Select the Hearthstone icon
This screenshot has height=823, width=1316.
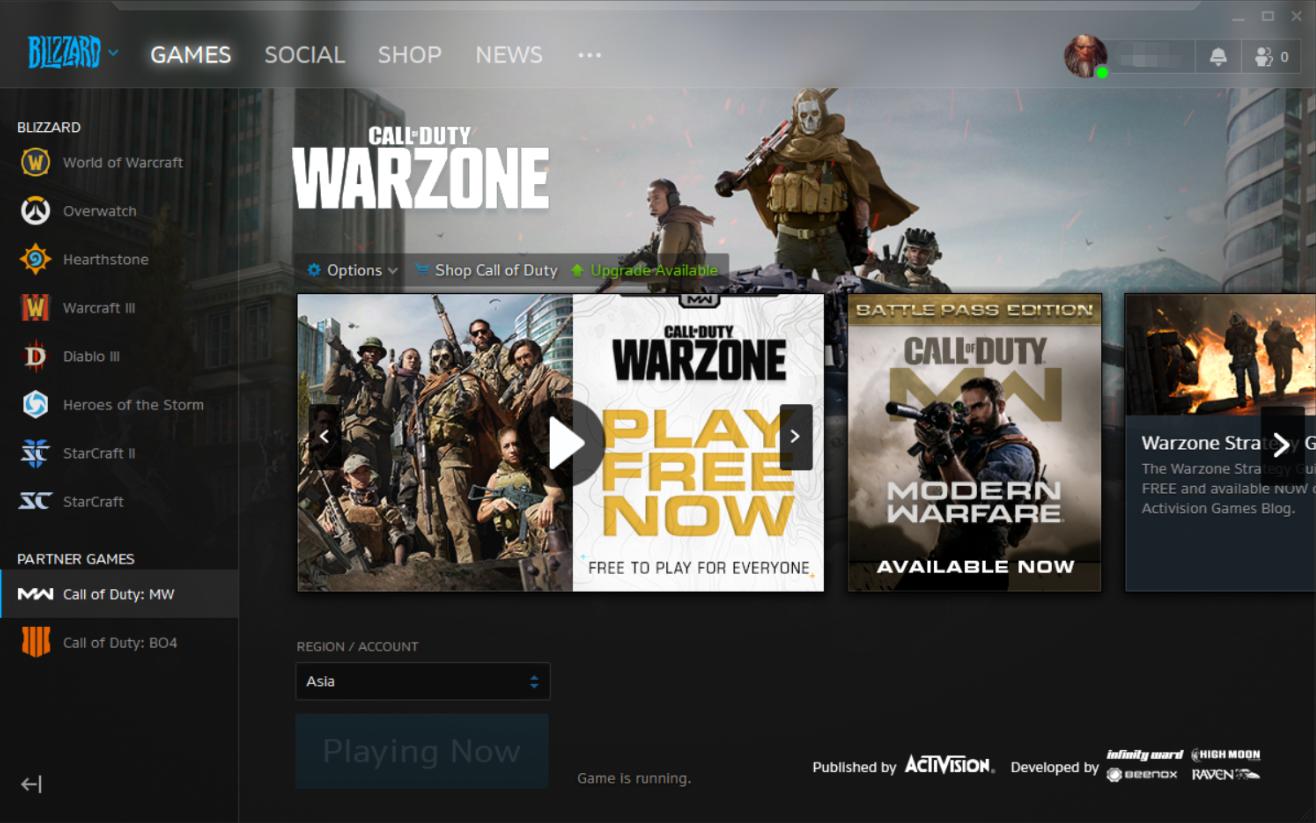[35, 259]
